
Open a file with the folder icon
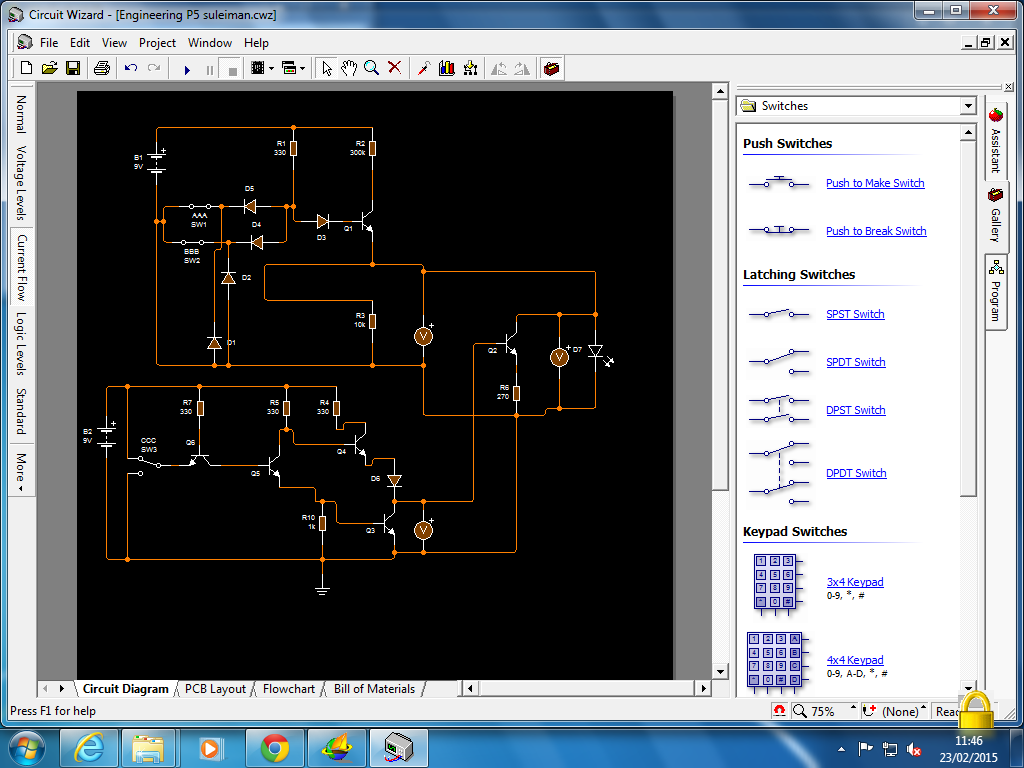point(50,68)
